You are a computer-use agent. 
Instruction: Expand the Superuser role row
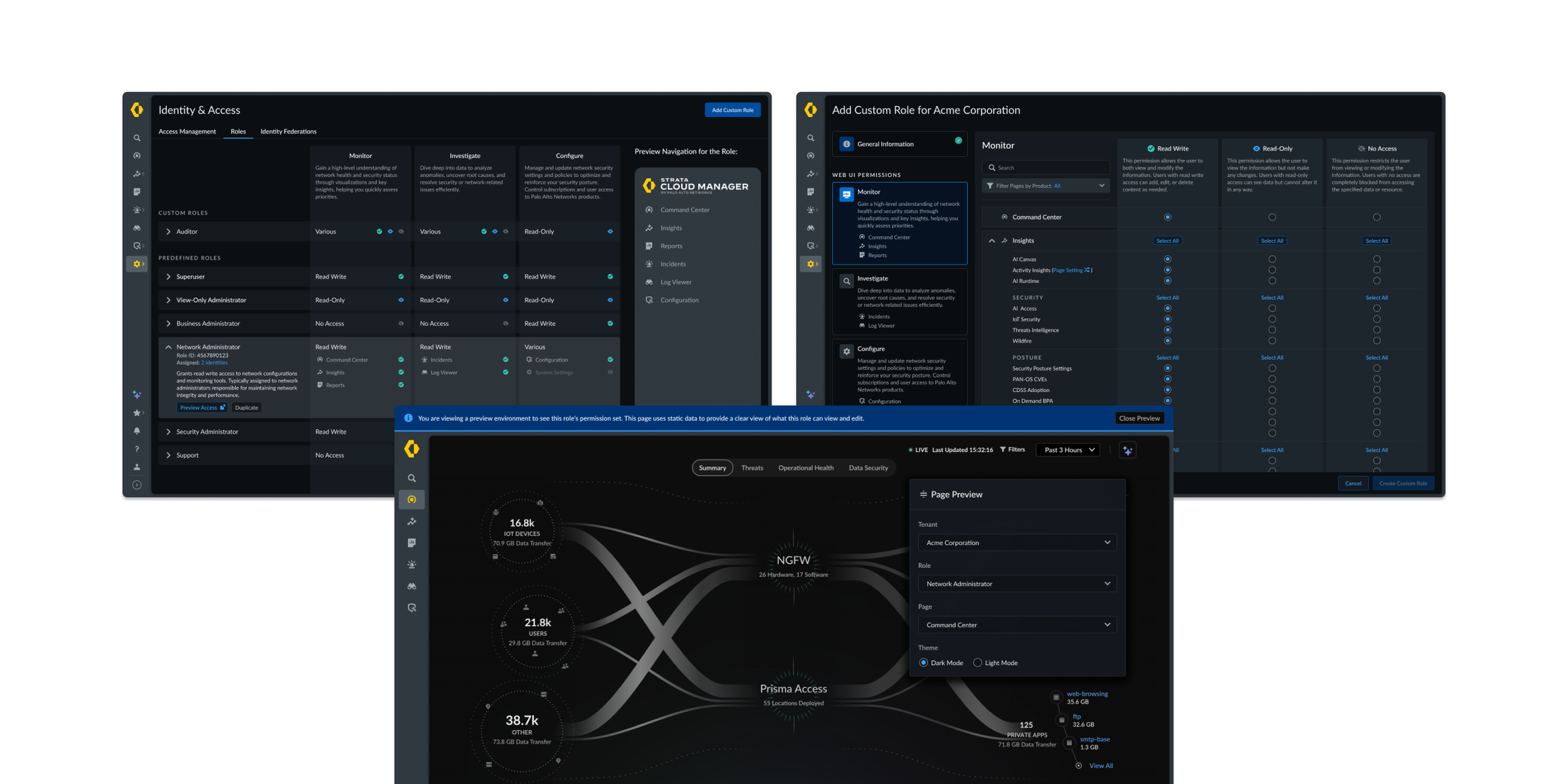[x=168, y=277]
